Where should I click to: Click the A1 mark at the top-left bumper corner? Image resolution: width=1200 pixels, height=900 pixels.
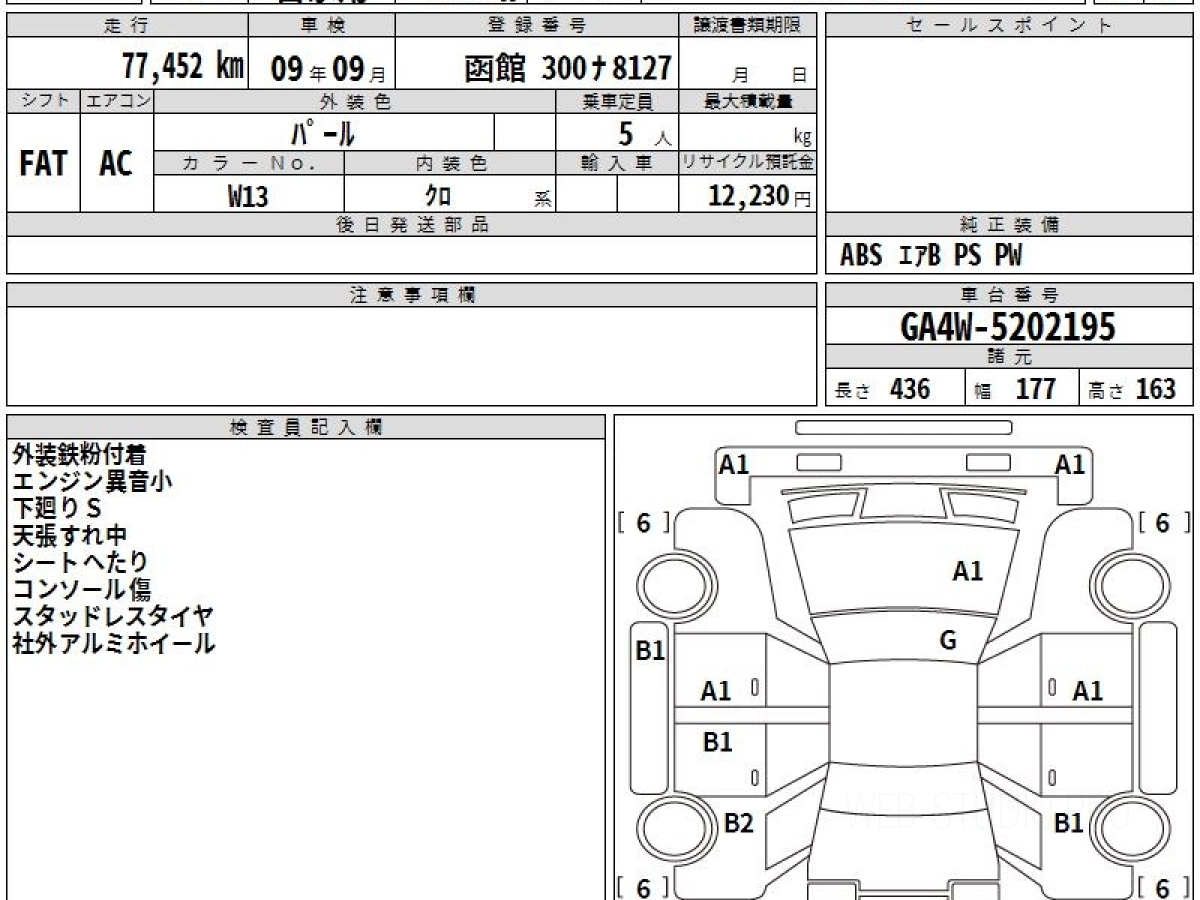[734, 464]
